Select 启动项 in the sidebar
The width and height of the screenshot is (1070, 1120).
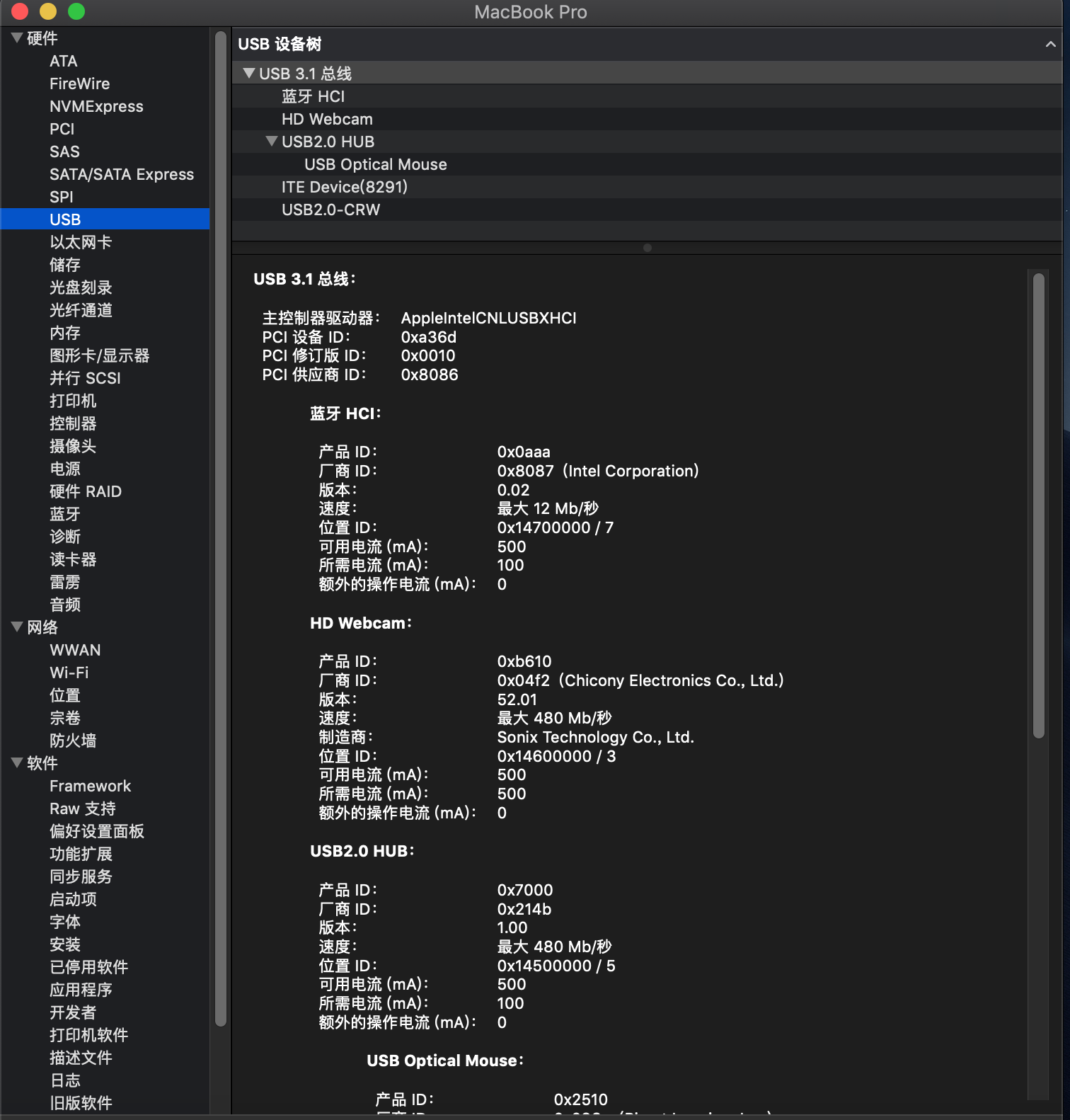(73, 899)
